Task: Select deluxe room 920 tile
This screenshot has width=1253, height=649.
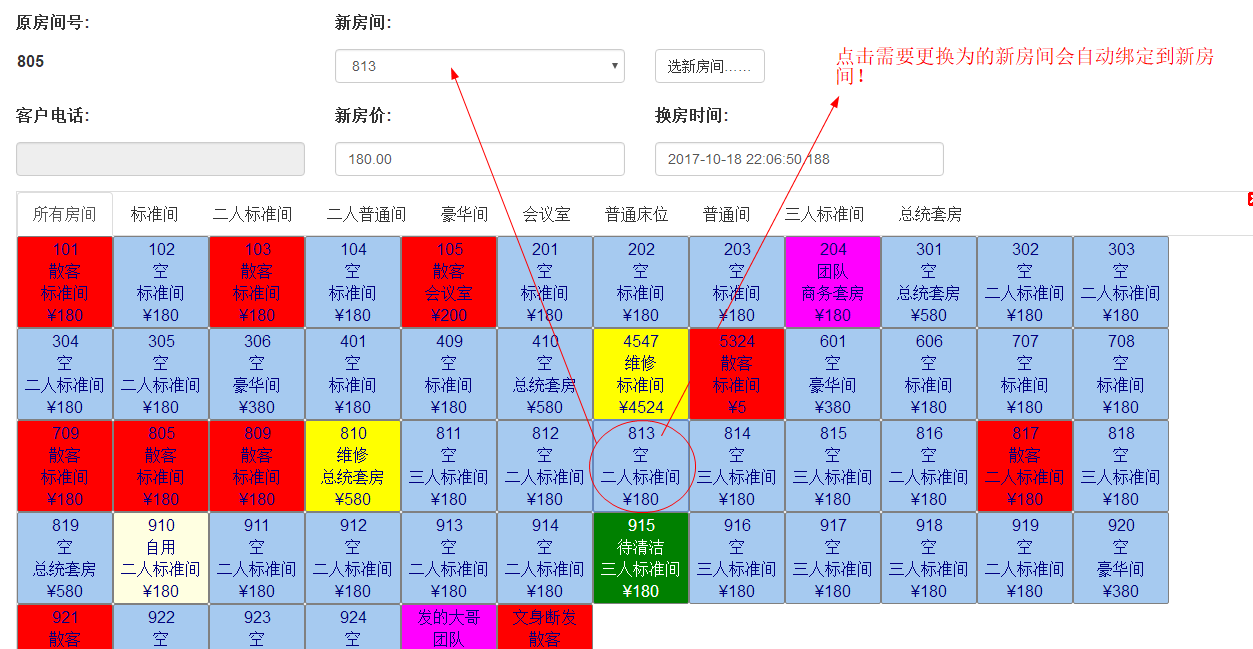Action: click(x=1121, y=558)
